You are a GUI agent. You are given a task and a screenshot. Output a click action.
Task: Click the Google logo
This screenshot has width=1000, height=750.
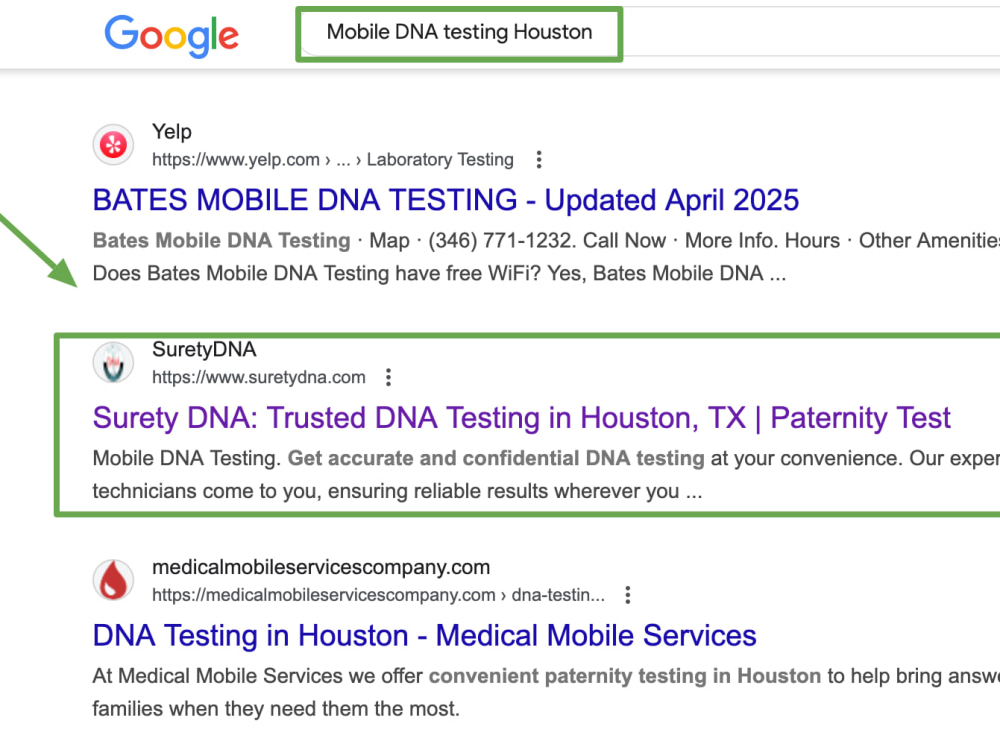point(172,36)
